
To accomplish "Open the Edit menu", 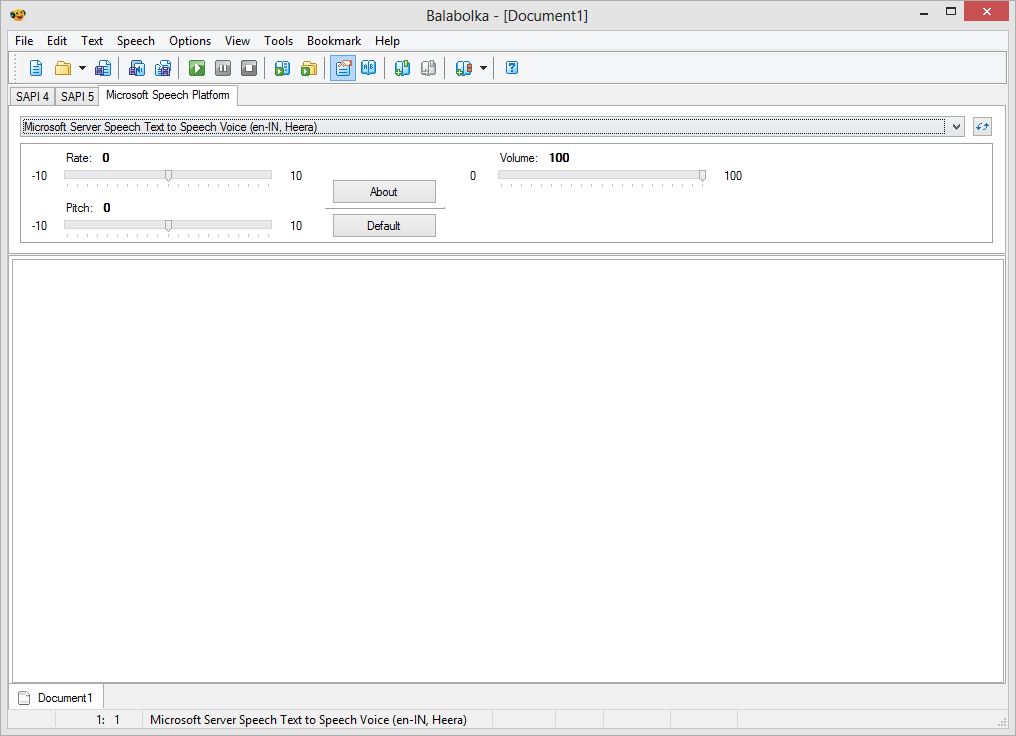I will [57, 41].
